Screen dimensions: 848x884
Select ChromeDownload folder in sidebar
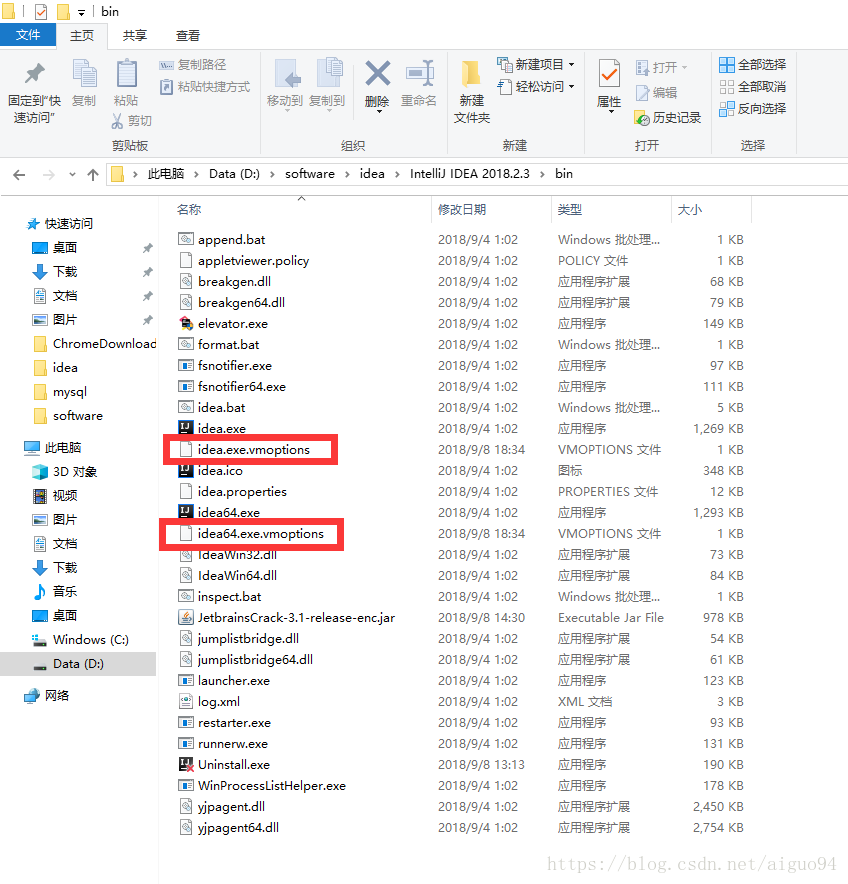coord(94,344)
